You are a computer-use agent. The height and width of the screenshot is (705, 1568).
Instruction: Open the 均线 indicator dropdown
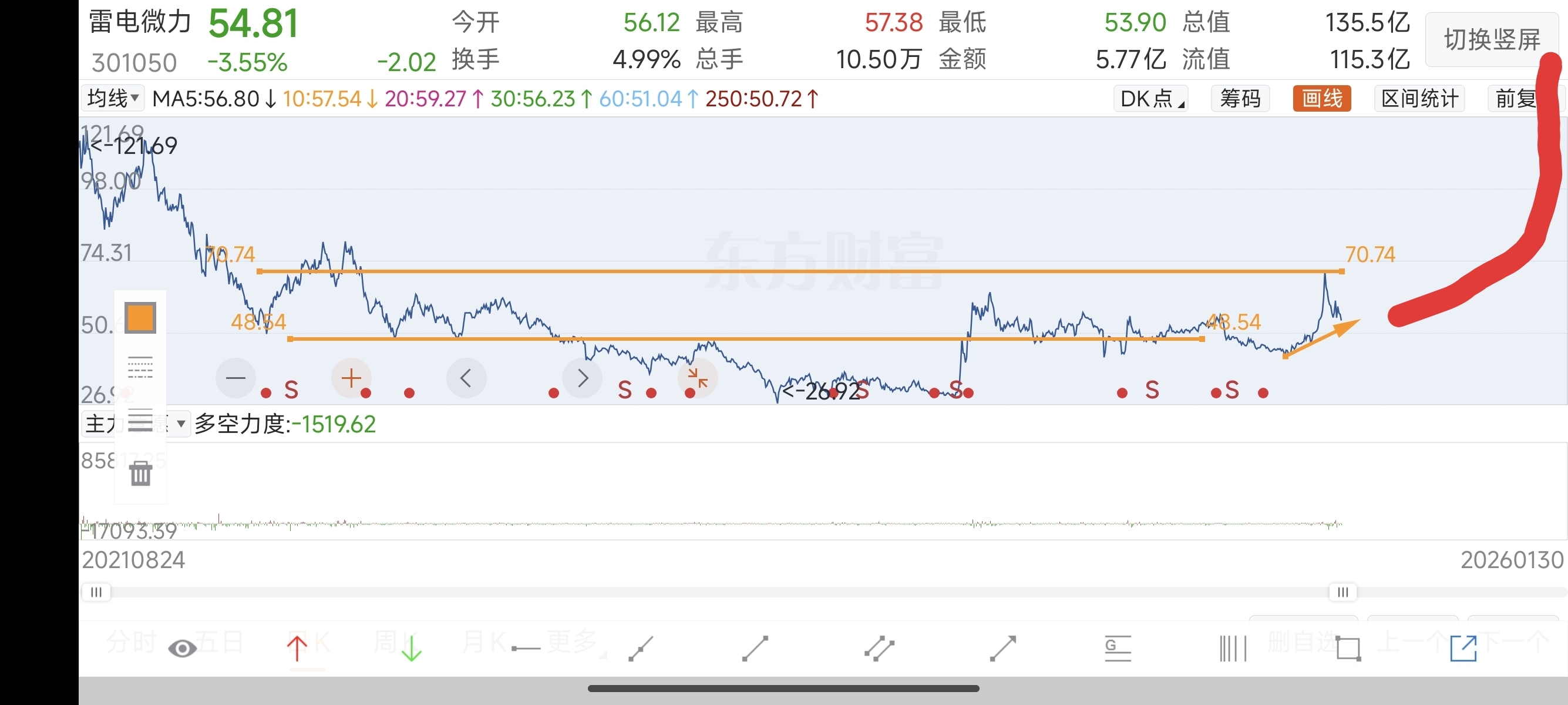(113, 98)
